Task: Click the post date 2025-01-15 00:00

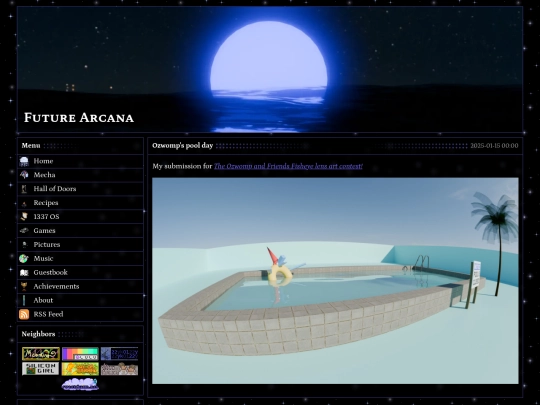Action: pos(494,146)
